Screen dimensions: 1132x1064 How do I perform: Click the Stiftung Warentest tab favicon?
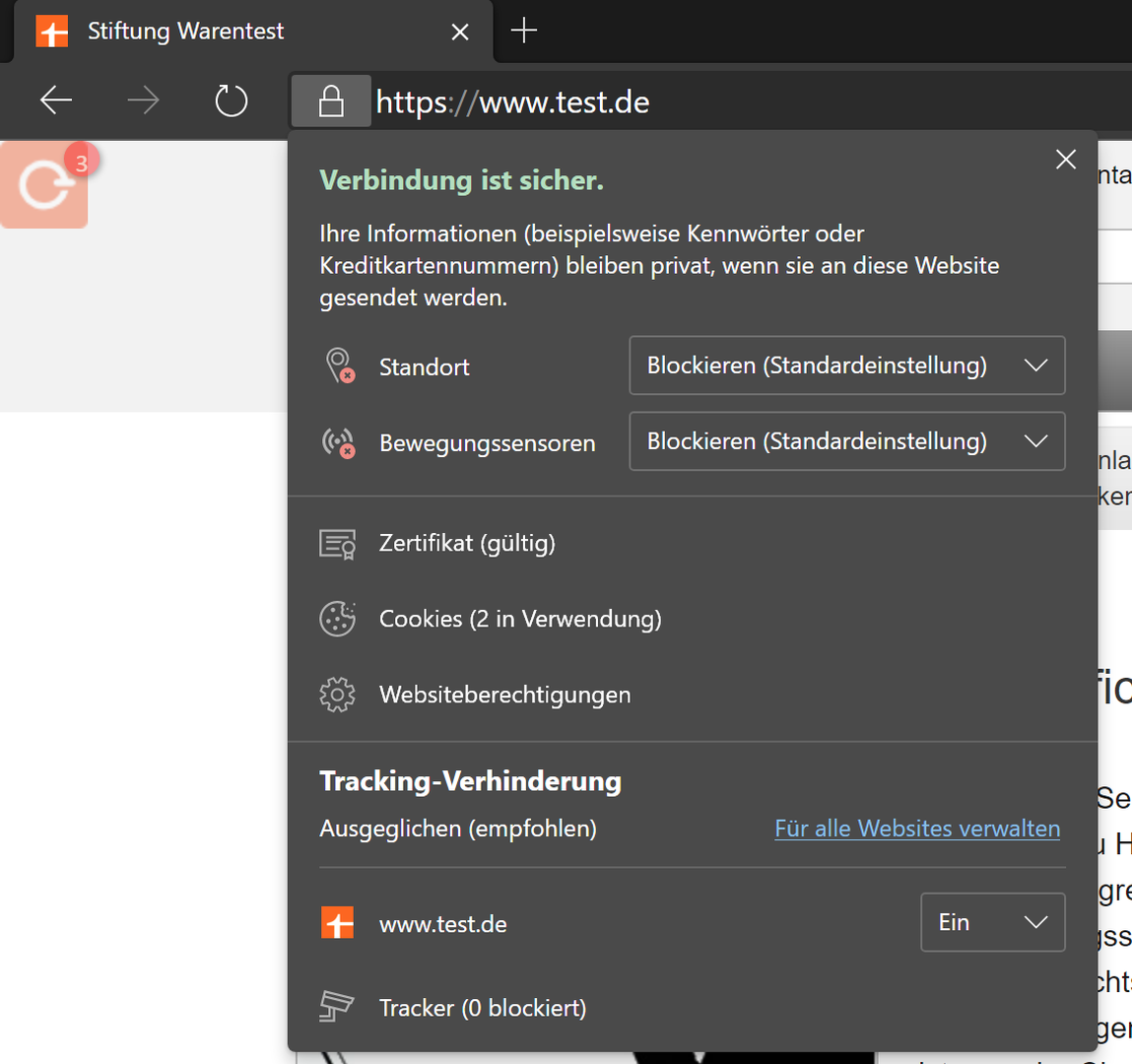click(x=52, y=32)
